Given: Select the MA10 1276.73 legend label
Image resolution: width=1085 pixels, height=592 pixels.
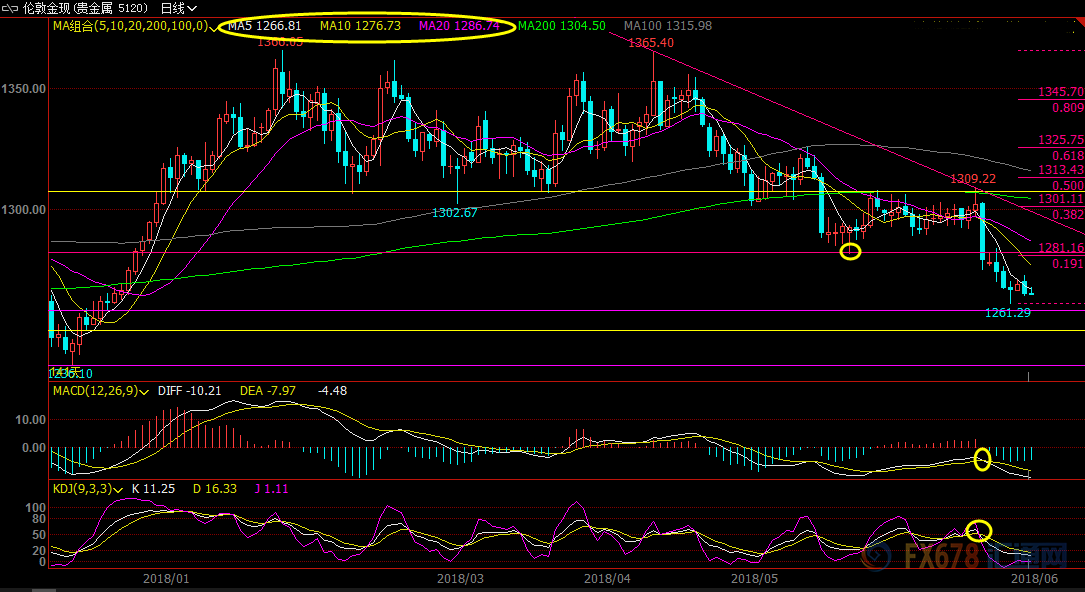Looking at the screenshot, I should pos(360,26).
